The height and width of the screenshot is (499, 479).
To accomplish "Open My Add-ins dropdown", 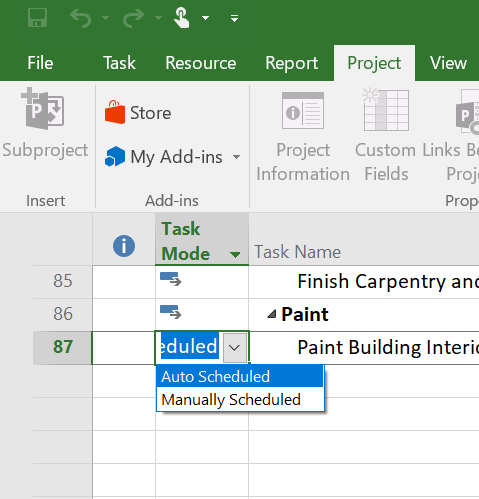I will 172,157.
